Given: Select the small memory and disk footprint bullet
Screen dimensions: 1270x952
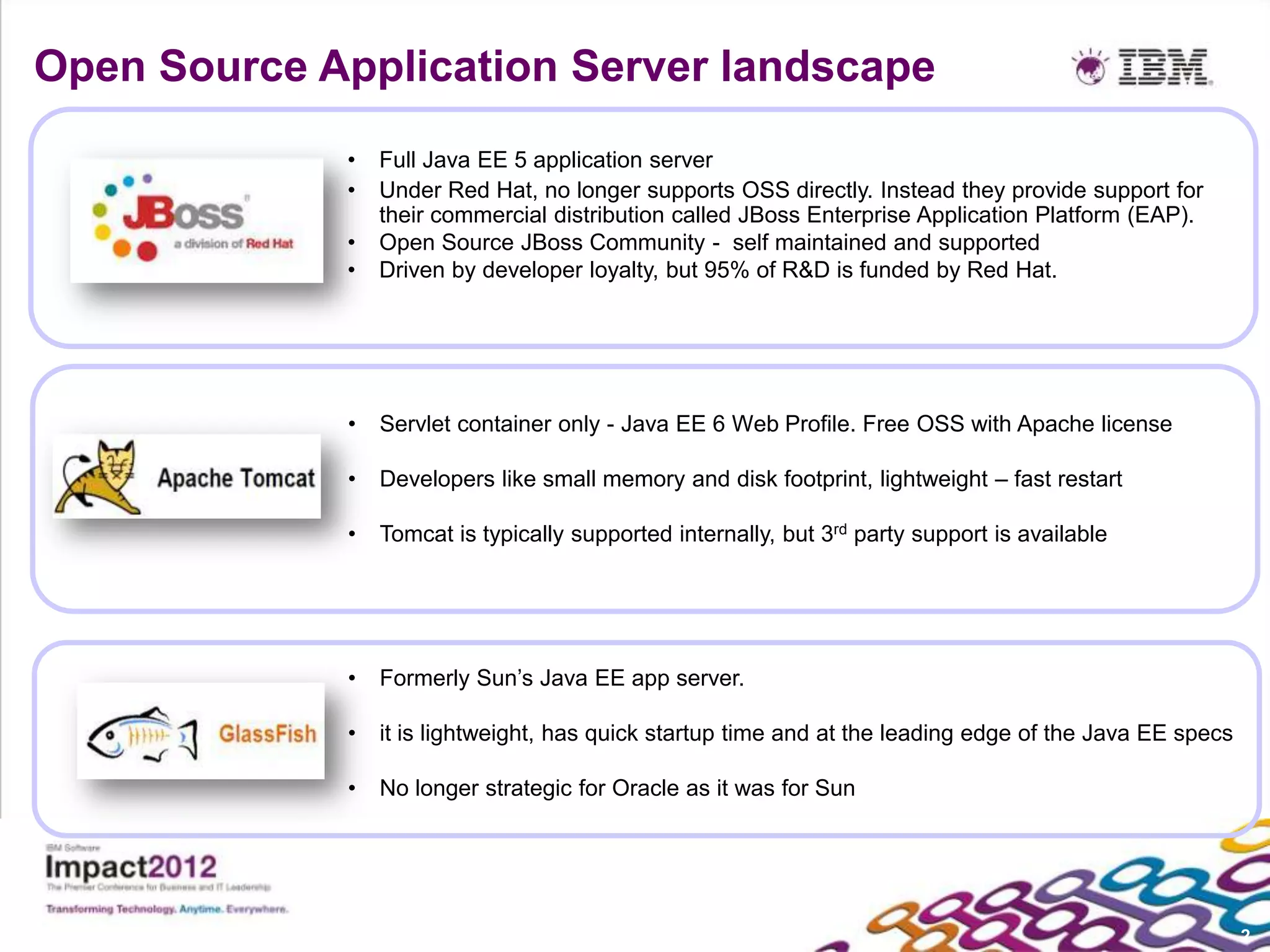Looking at the screenshot, I should coord(750,479).
